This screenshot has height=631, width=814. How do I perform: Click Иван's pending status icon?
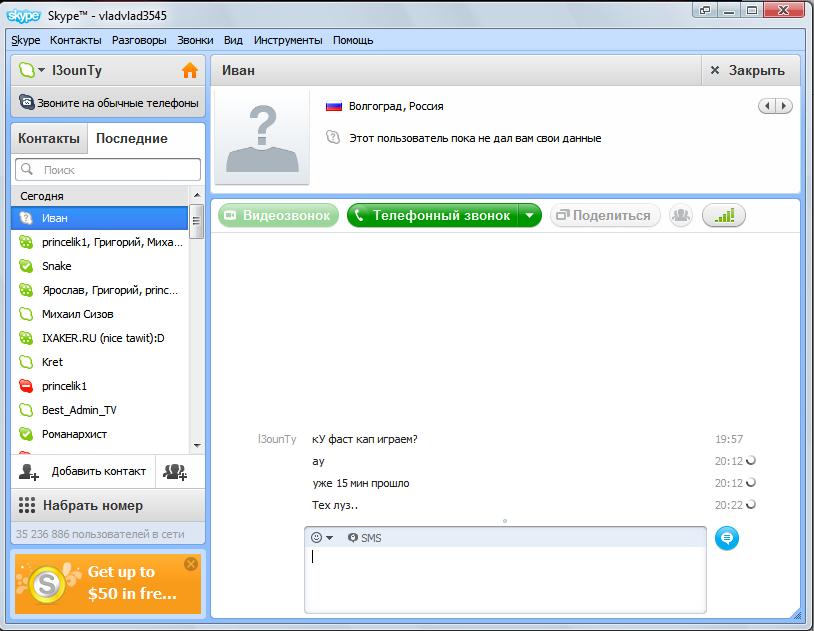coord(26,218)
